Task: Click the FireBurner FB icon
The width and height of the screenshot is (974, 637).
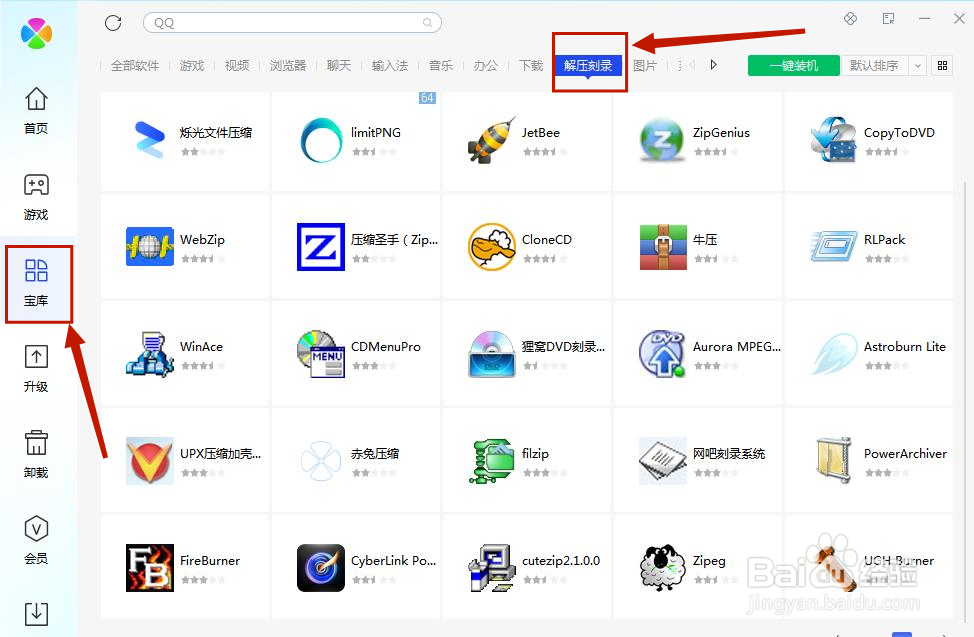Action: [x=150, y=568]
